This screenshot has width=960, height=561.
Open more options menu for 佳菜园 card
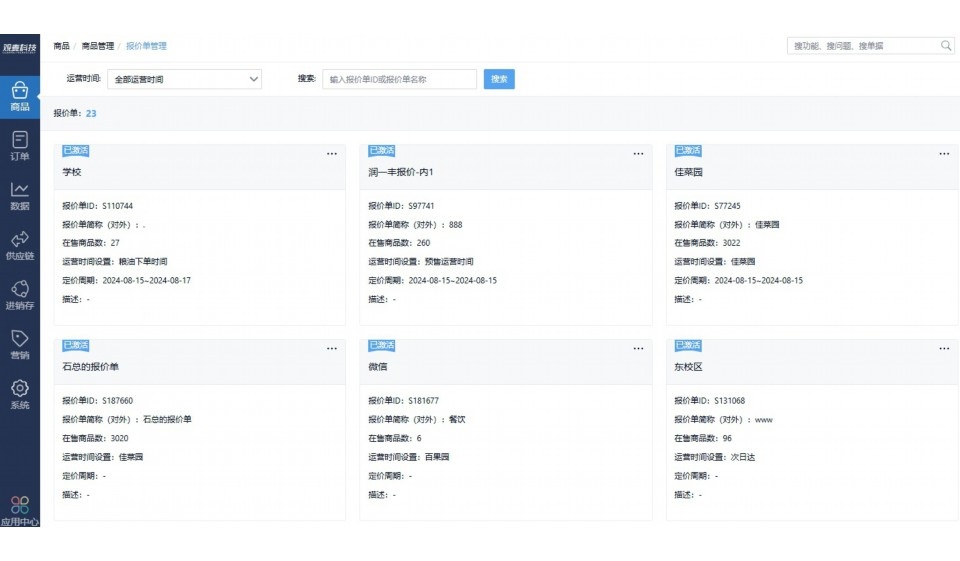(944, 154)
